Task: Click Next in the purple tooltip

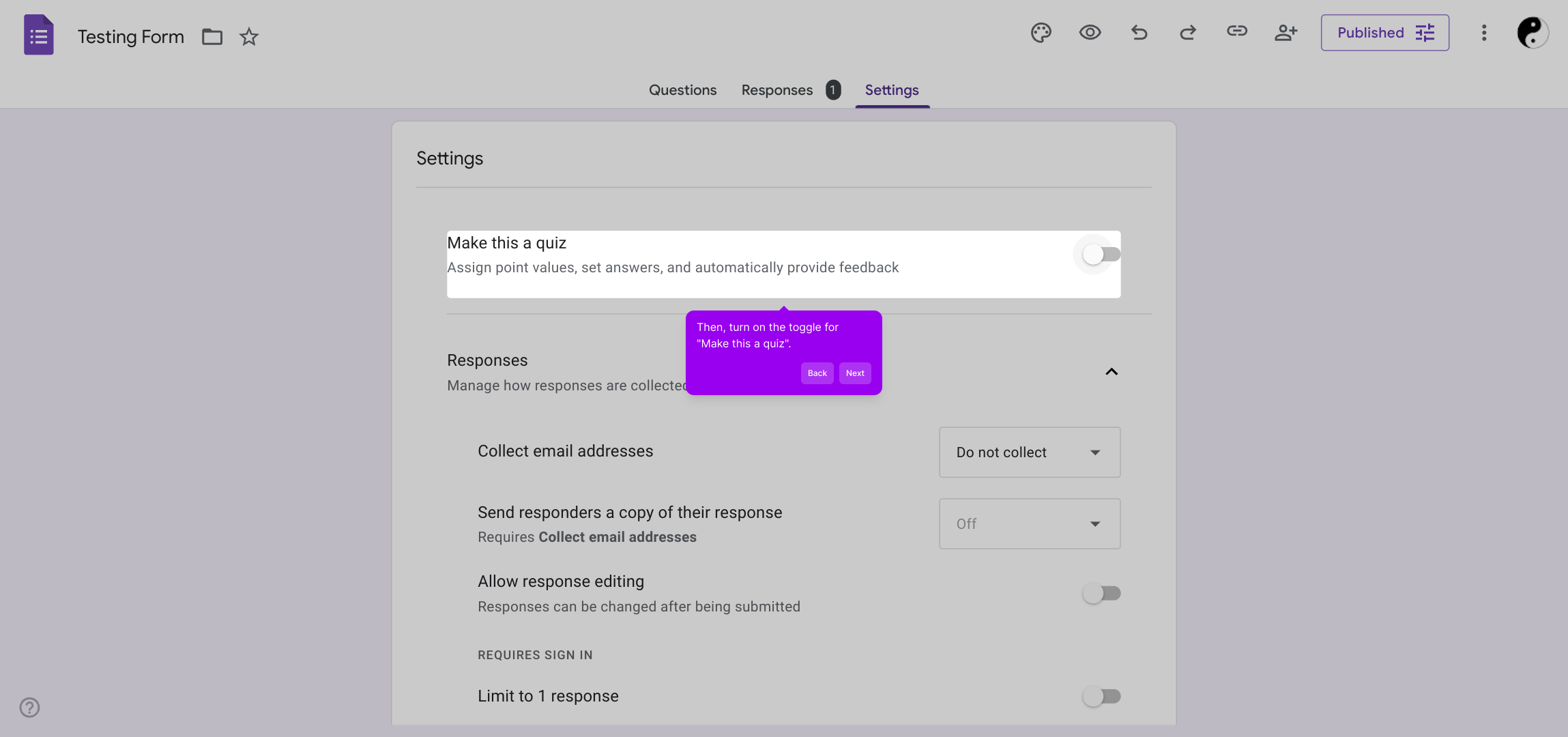Action: (x=854, y=373)
